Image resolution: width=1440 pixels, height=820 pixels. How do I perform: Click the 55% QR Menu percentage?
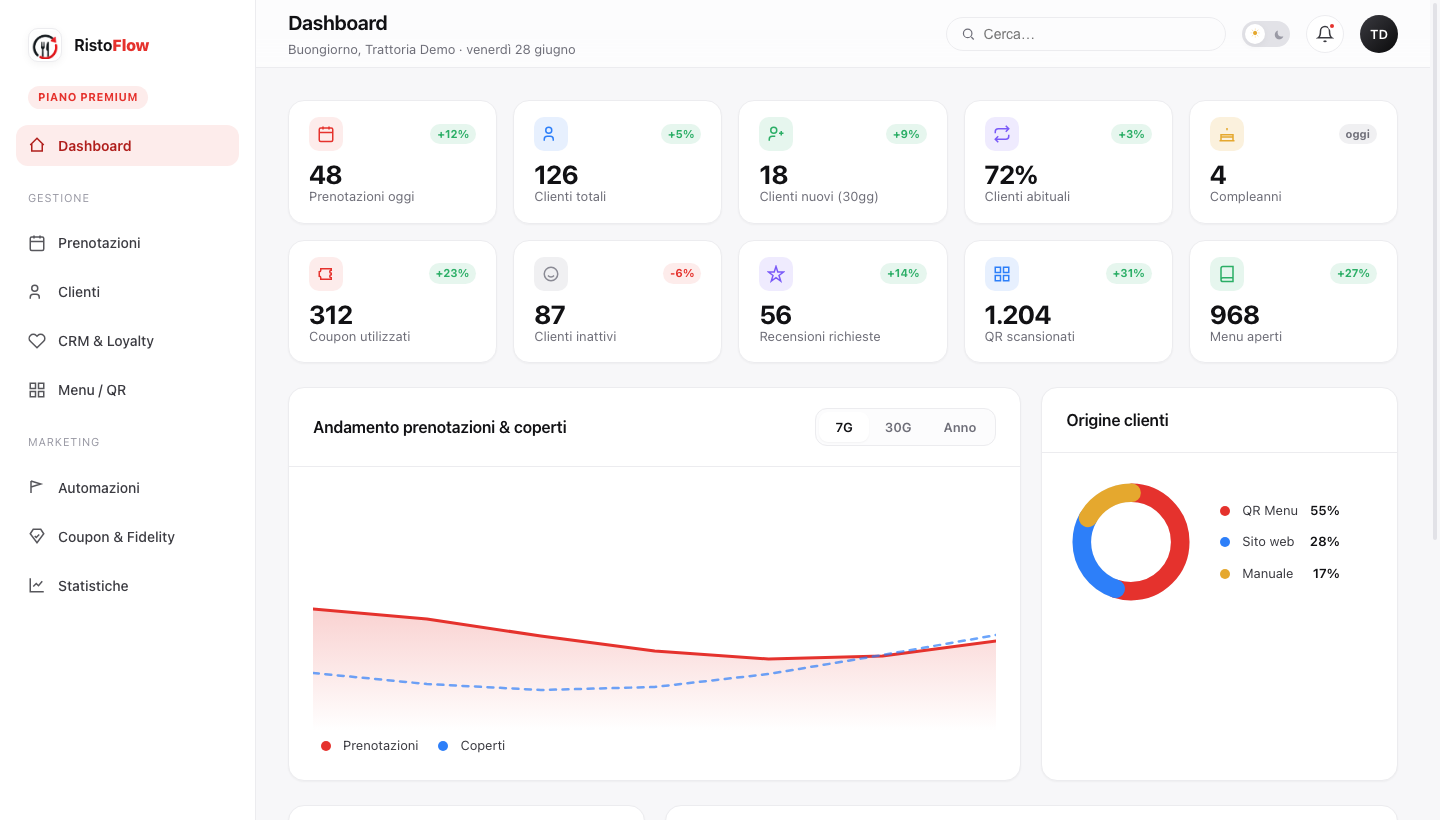pyautogui.click(x=1325, y=511)
